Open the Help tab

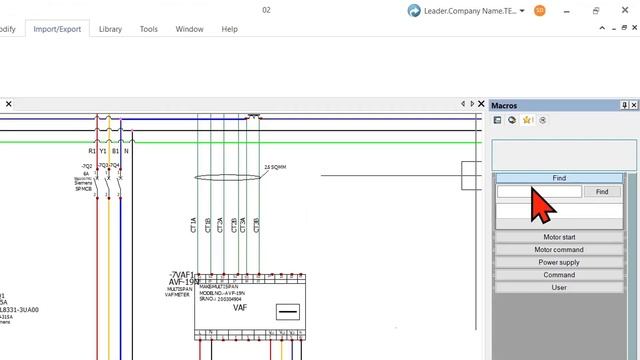coord(229,29)
